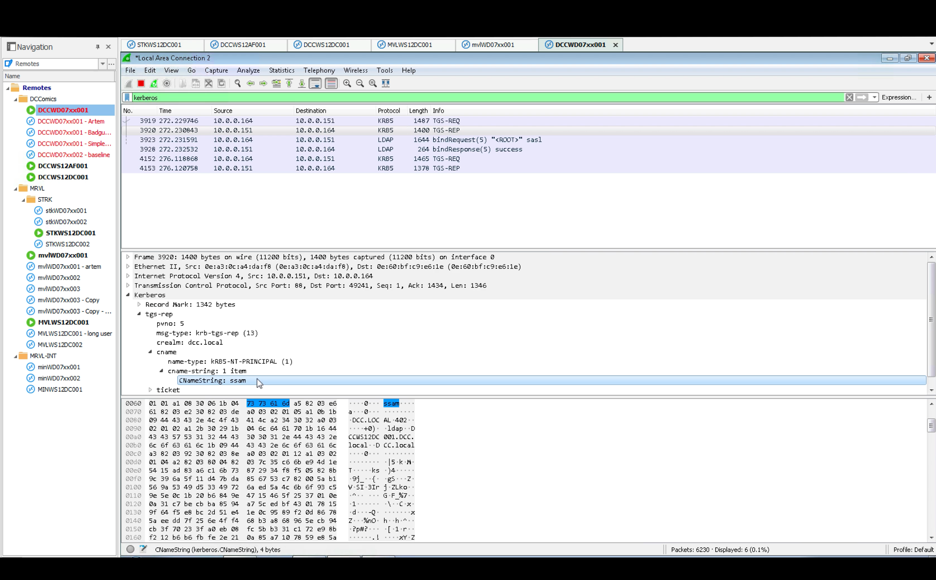
Task: Open the Telephony menu
Action: pos(319,70)
